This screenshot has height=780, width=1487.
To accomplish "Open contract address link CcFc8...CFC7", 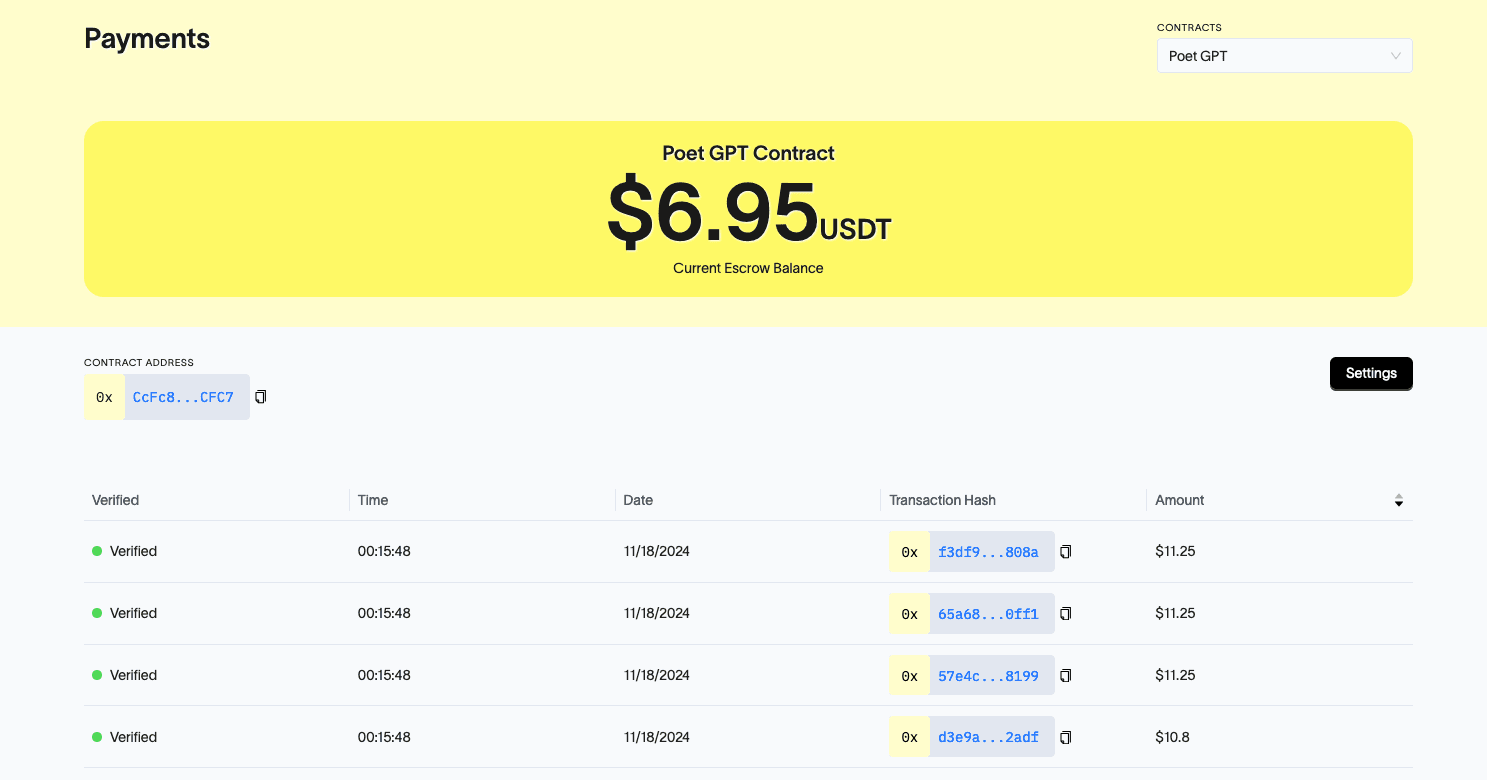I will click(183, 397).
